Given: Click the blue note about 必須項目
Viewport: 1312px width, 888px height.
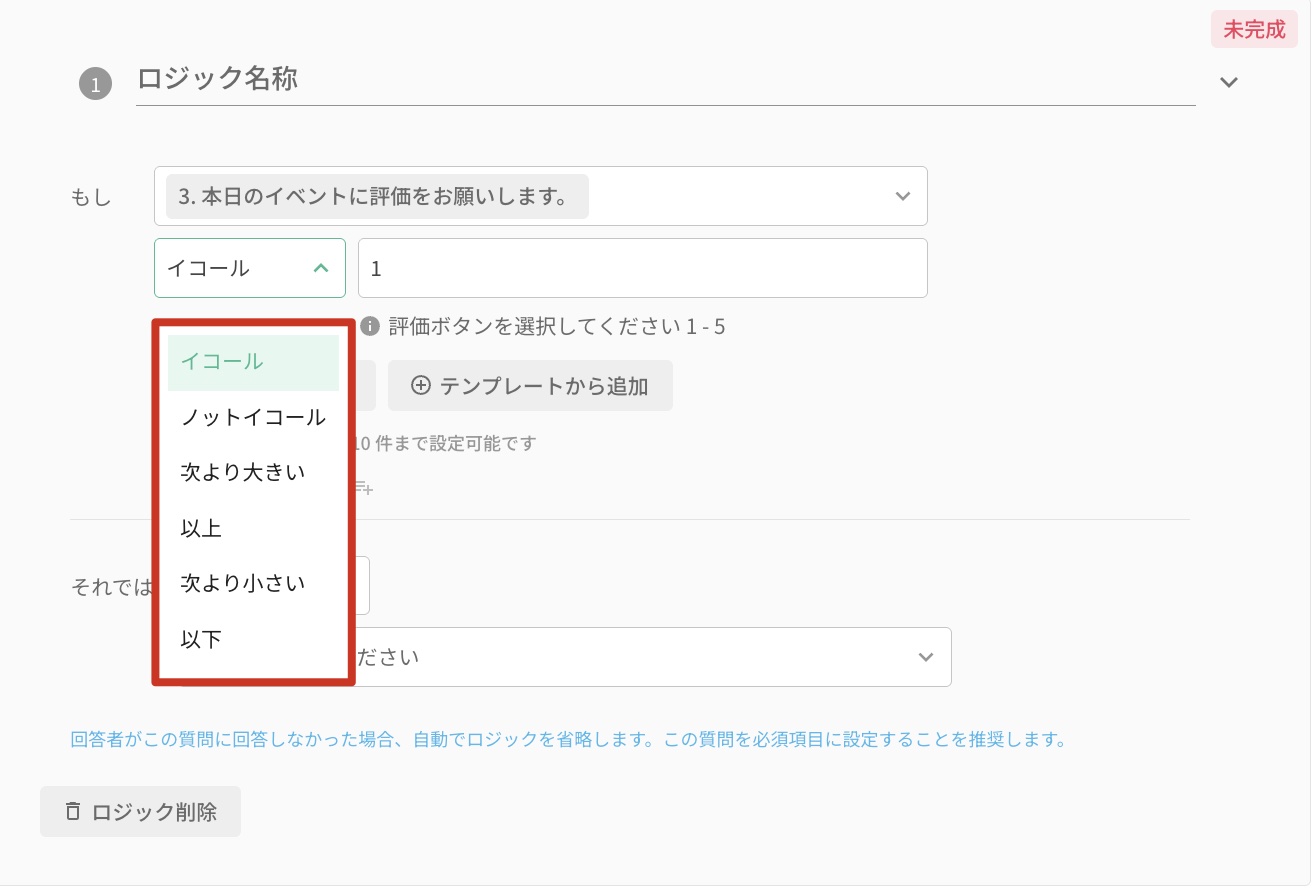Looking at the screenshot, I should click(569, 741).
